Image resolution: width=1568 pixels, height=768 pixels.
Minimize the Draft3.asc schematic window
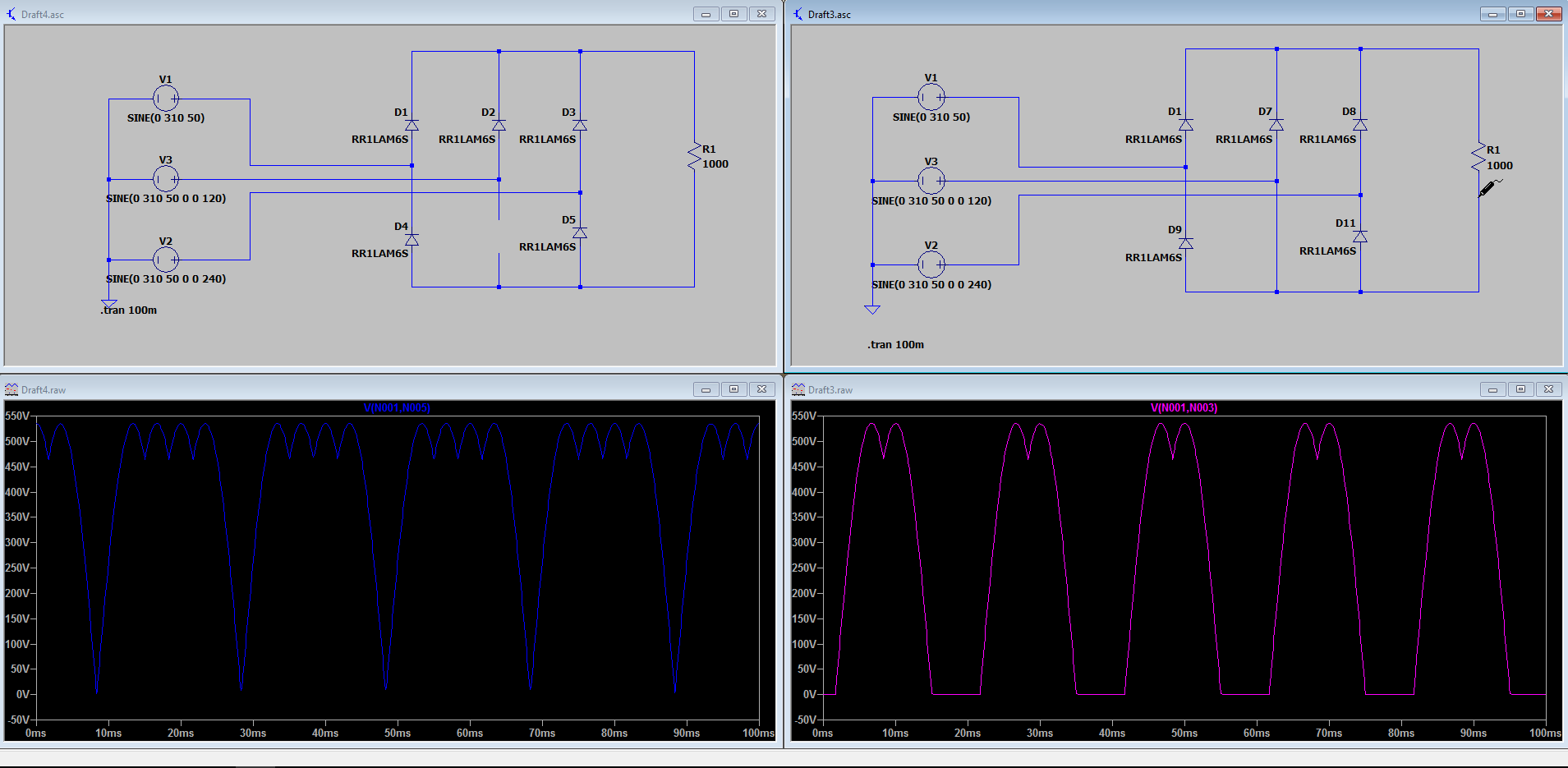point(1492,14)
